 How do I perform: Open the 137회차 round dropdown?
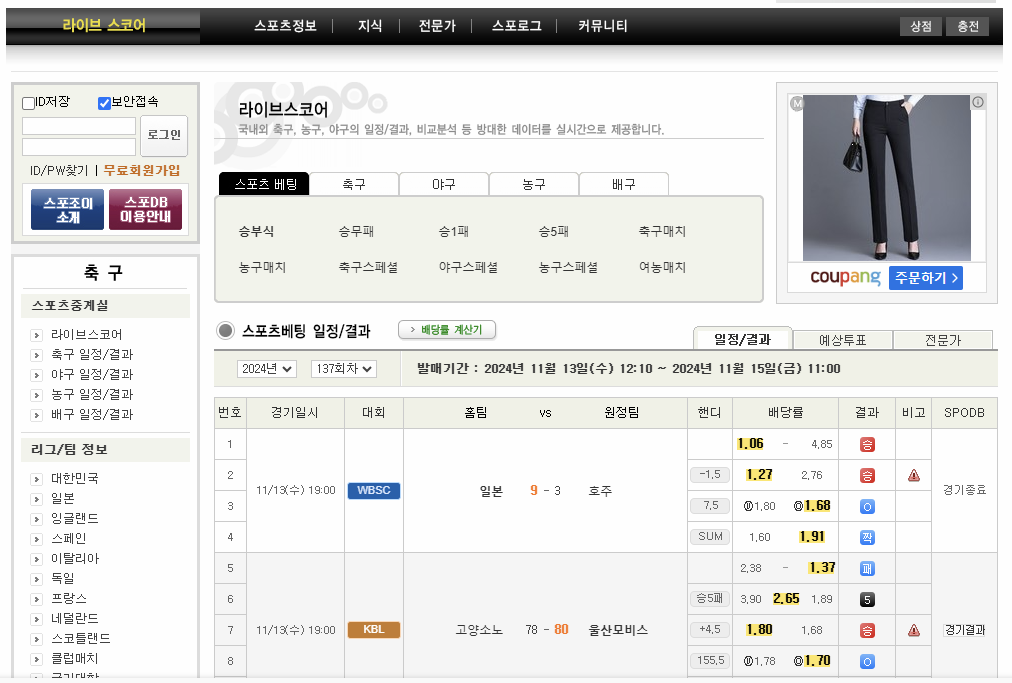(341, 369)
